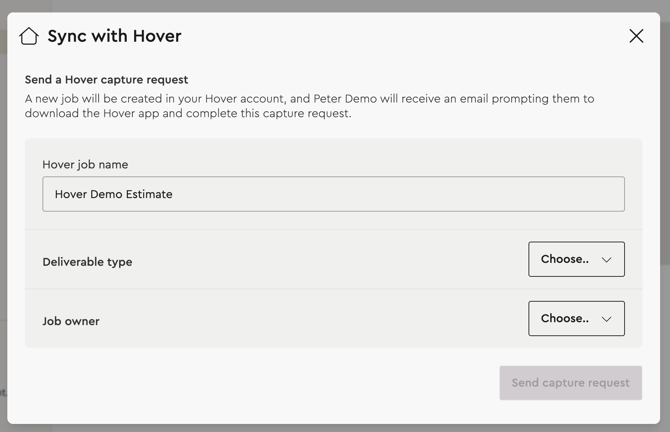This screenshot has height=432, width=670.
Task: Click the chevron arrow in Job owner dropdown
Action: (606, 320)
